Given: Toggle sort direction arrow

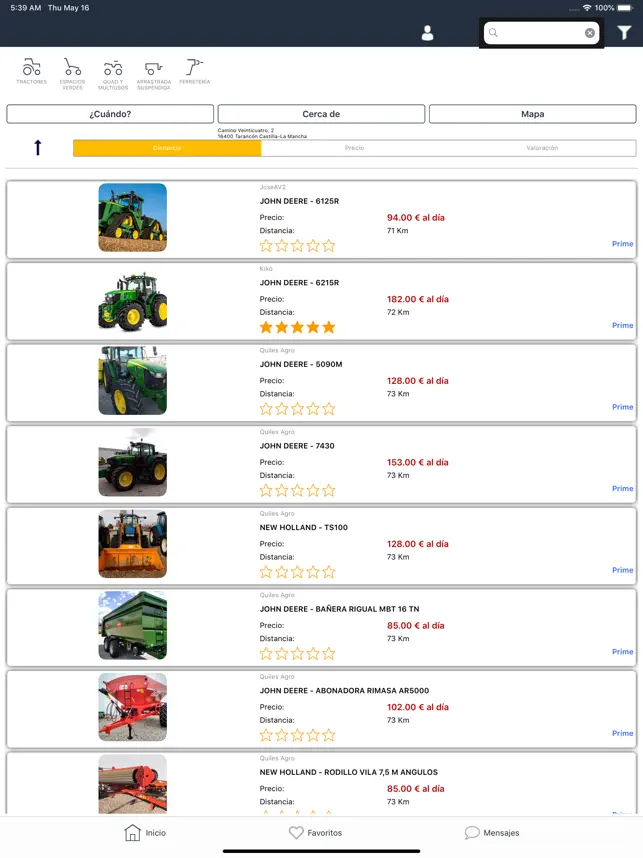Looking at the screenshot, I should point(38,147).
